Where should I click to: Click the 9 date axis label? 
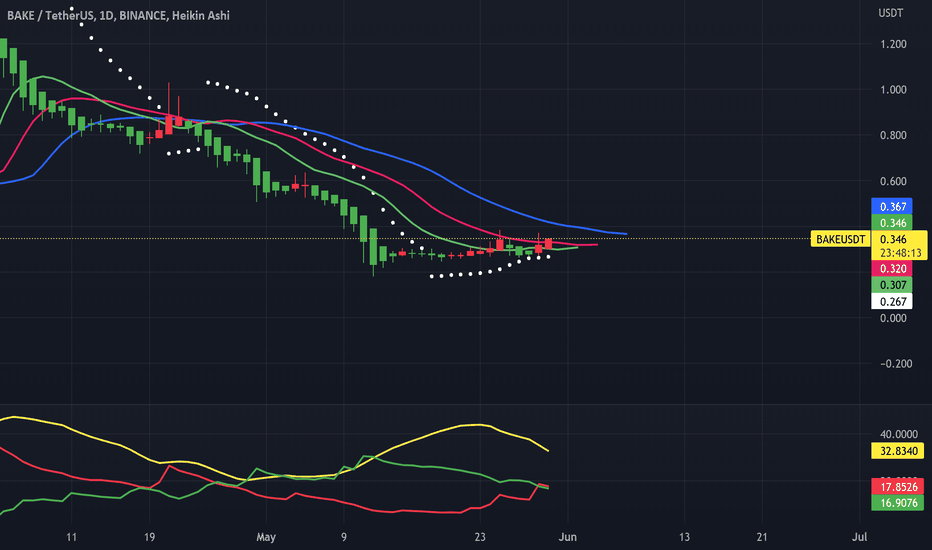coord(344,537)
